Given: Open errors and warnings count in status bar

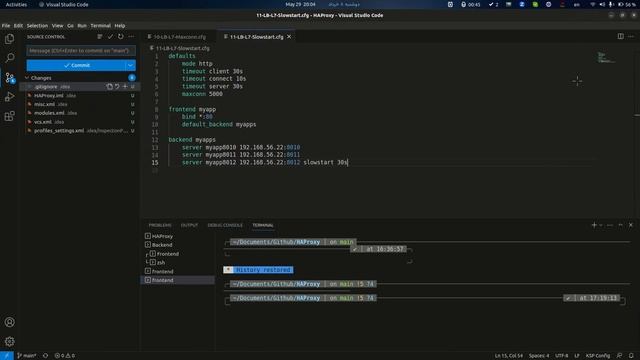Looking at the screenshot, I should [64, 356].
